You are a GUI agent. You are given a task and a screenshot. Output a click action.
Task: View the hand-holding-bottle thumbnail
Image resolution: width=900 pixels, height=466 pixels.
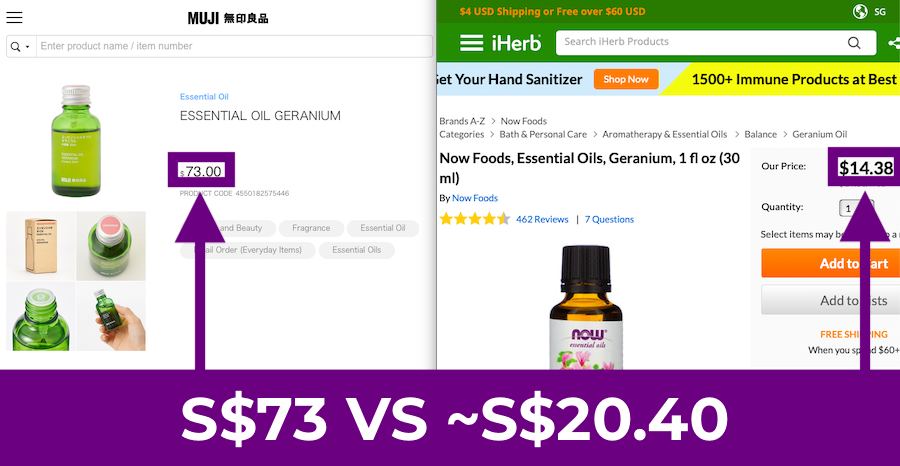111,316
